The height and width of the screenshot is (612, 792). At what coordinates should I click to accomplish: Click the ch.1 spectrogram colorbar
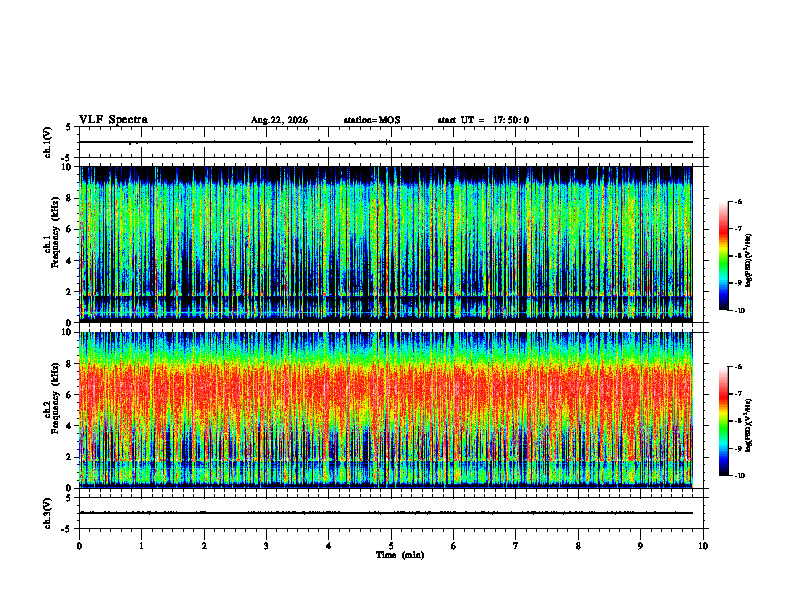click(724, 256)
